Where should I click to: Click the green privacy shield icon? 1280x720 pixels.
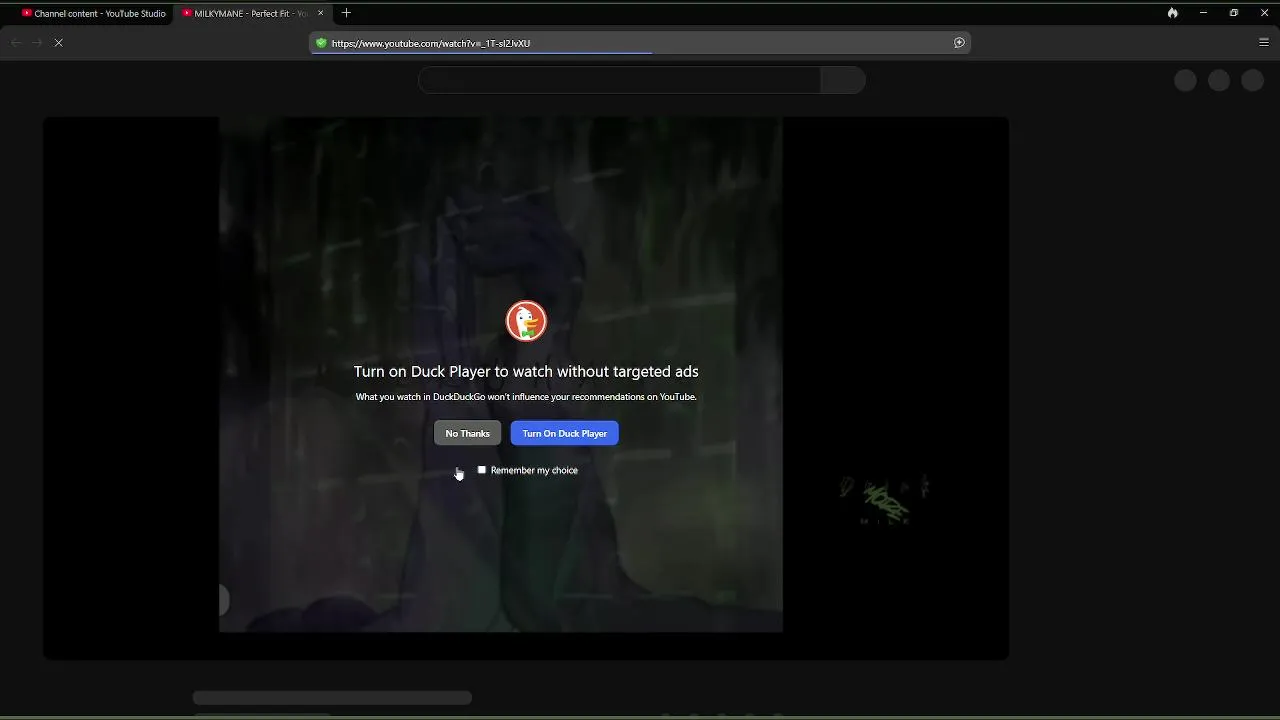321,43
